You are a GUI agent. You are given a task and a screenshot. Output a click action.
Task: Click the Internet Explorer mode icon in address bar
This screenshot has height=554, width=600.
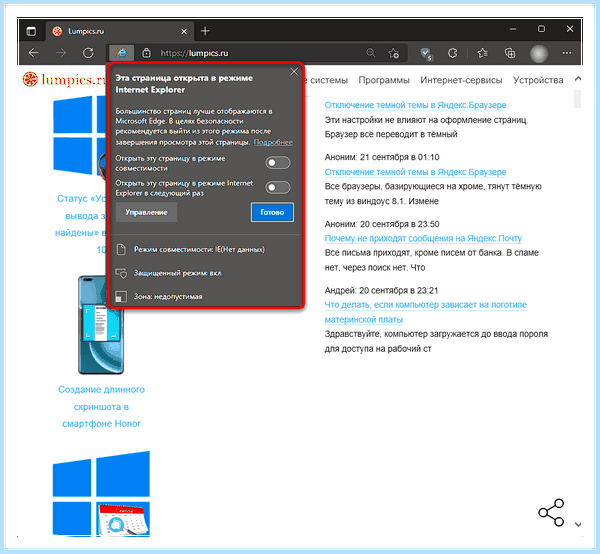coord(122,53)
